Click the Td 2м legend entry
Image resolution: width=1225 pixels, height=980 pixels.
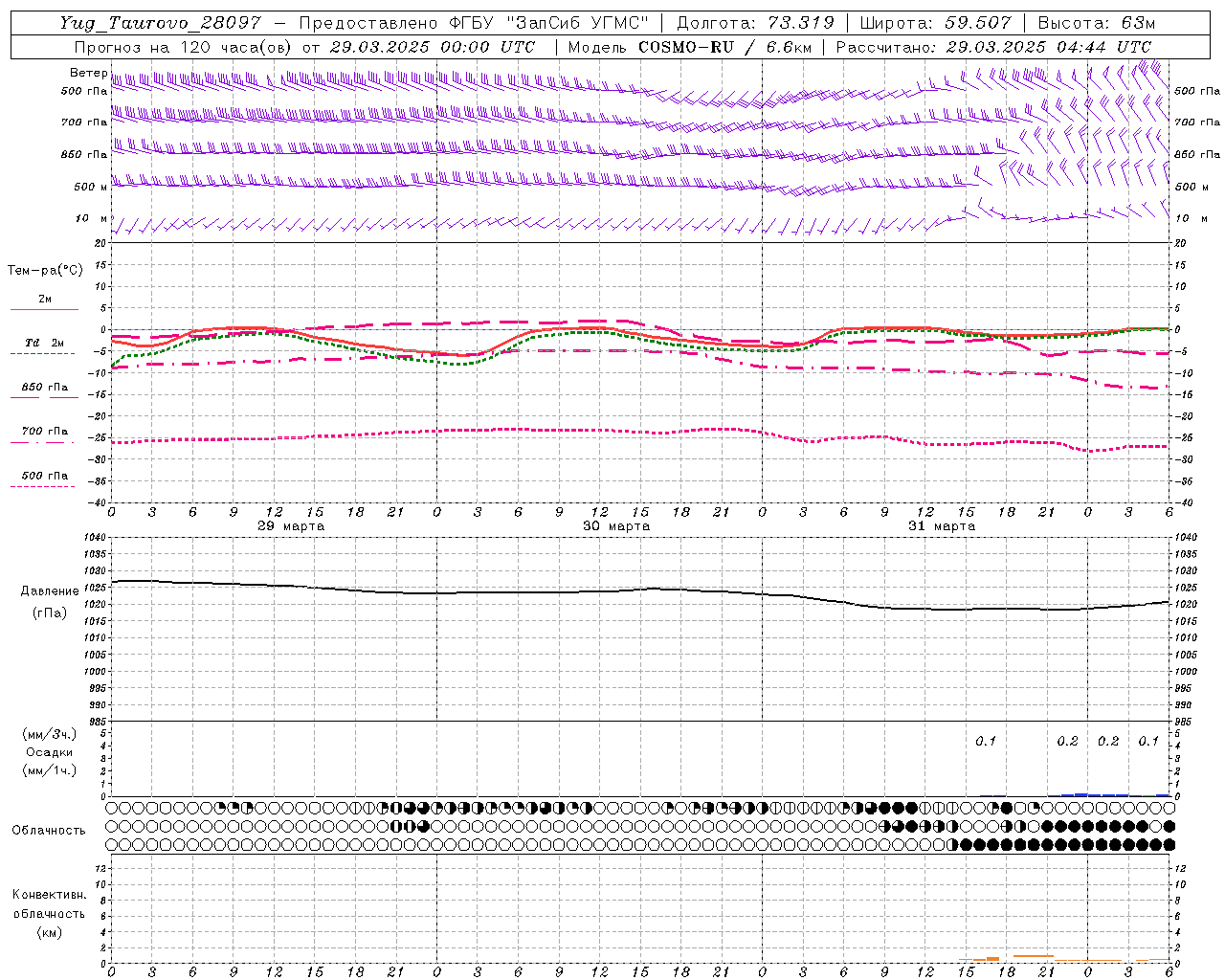pos(44,343)
